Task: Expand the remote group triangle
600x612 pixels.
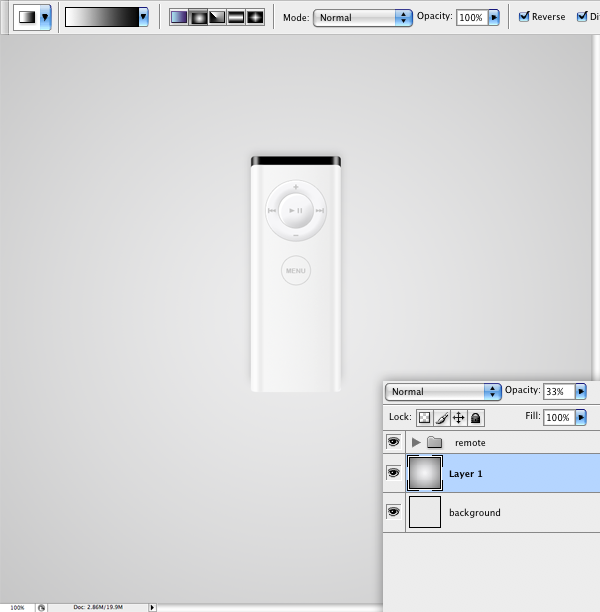Action: pos(416,442)
